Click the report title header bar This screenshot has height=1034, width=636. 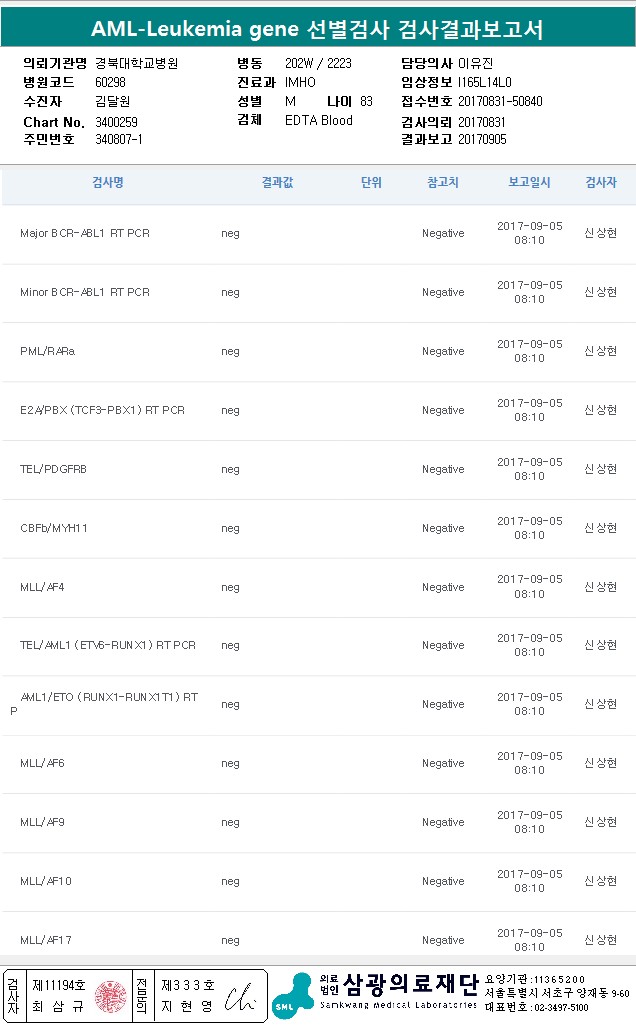[318, 30]
